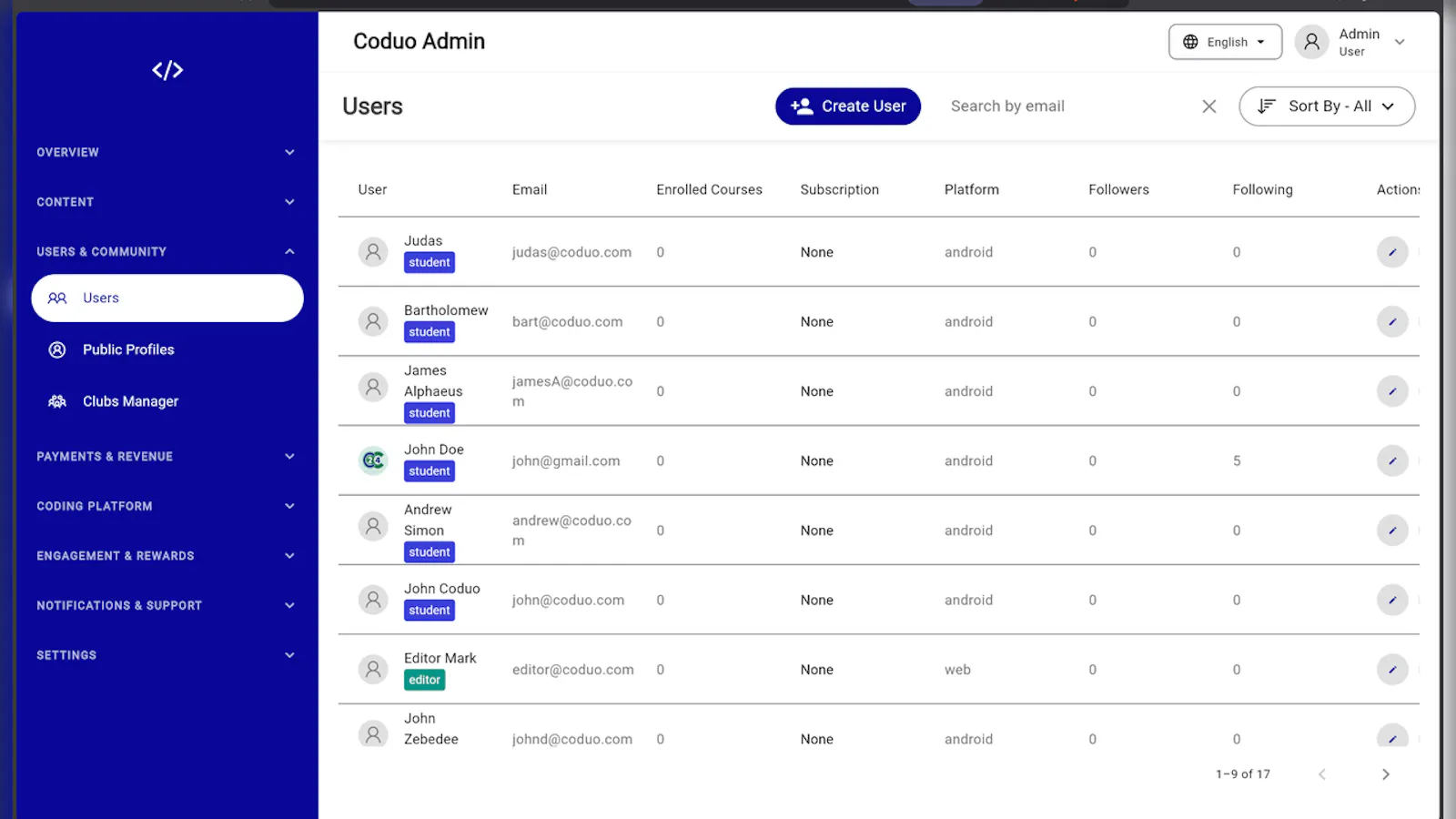The image size is (1456, 819).
Task: Collapse the Users & Community section
Action: coord(167,251)
